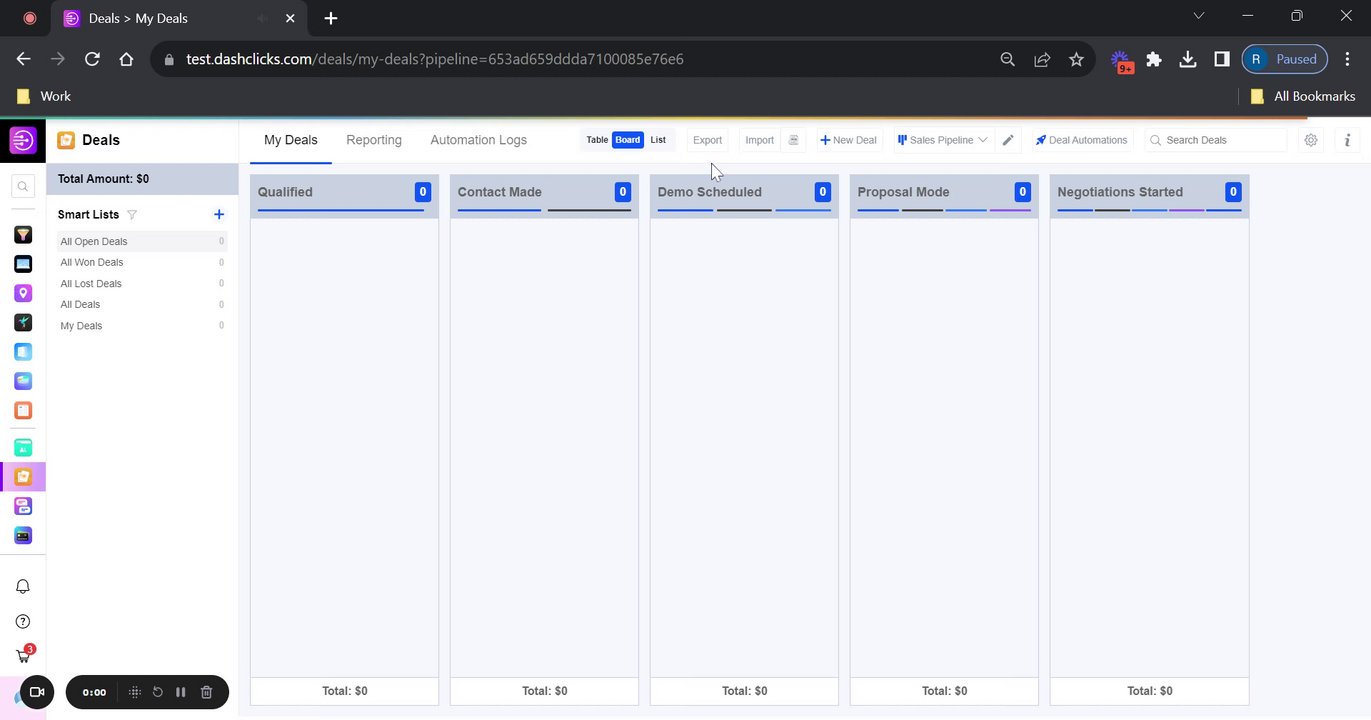Select All Open Deals smart list

click(142, 241)
